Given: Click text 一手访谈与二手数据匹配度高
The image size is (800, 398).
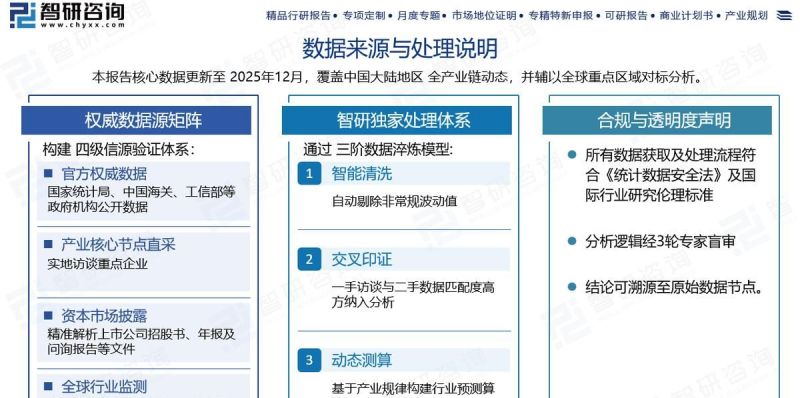Looking at the screenshot, I should 413,288.
